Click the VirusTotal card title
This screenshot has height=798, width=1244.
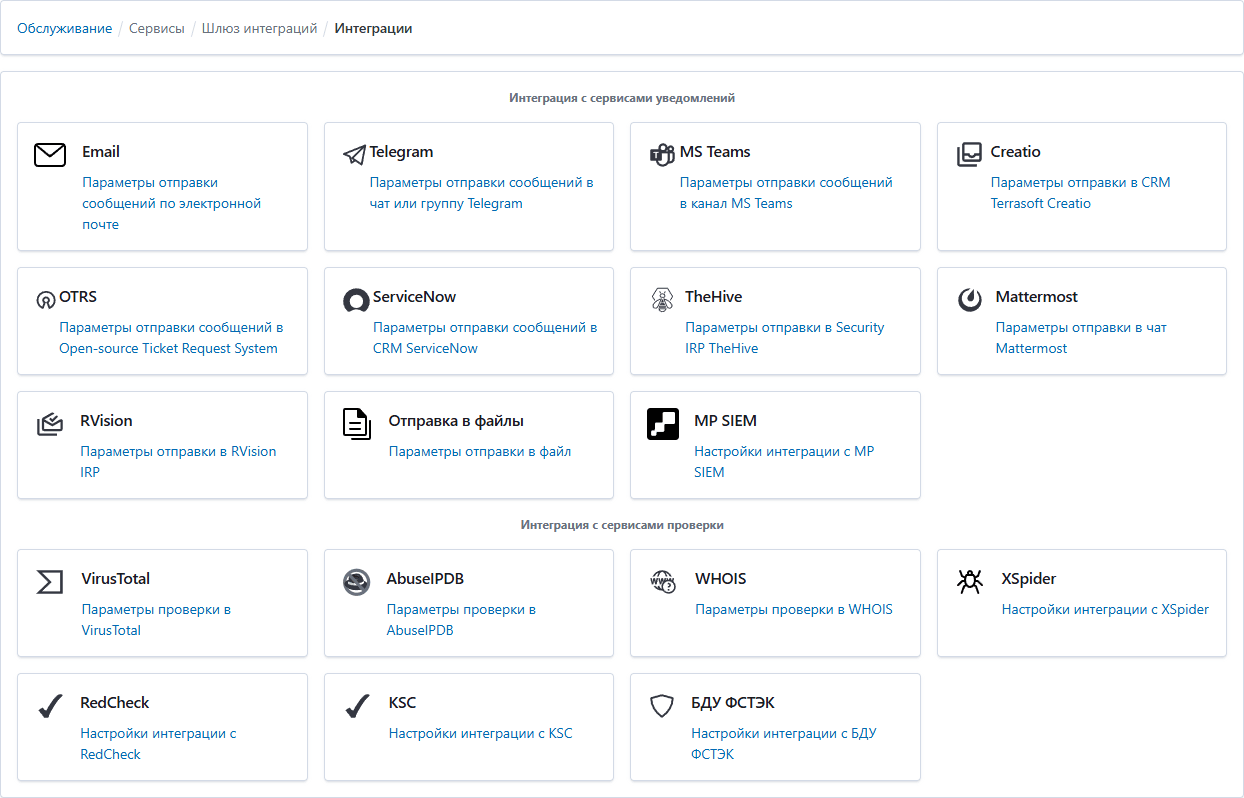(x=116, y=579)
